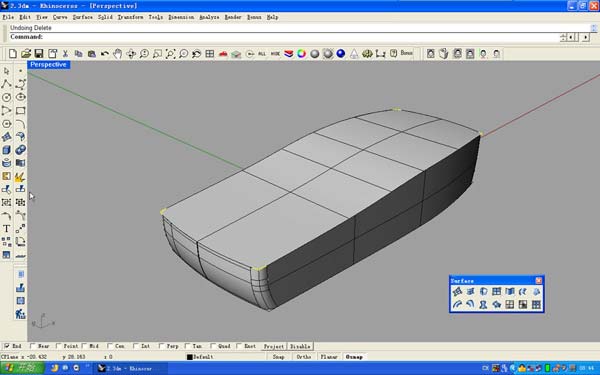600x375 pixels.
Task: Open the color wheel layer icon
Action: [x=302, y=54]
